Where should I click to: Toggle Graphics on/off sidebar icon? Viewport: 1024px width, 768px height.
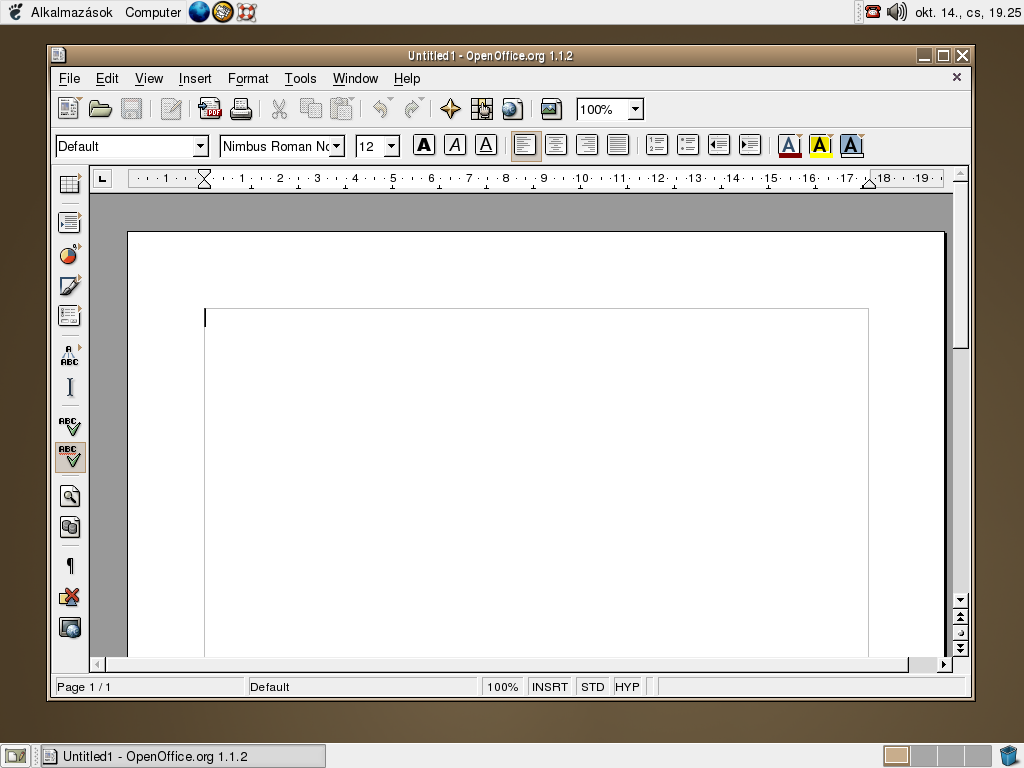(70, 597)
